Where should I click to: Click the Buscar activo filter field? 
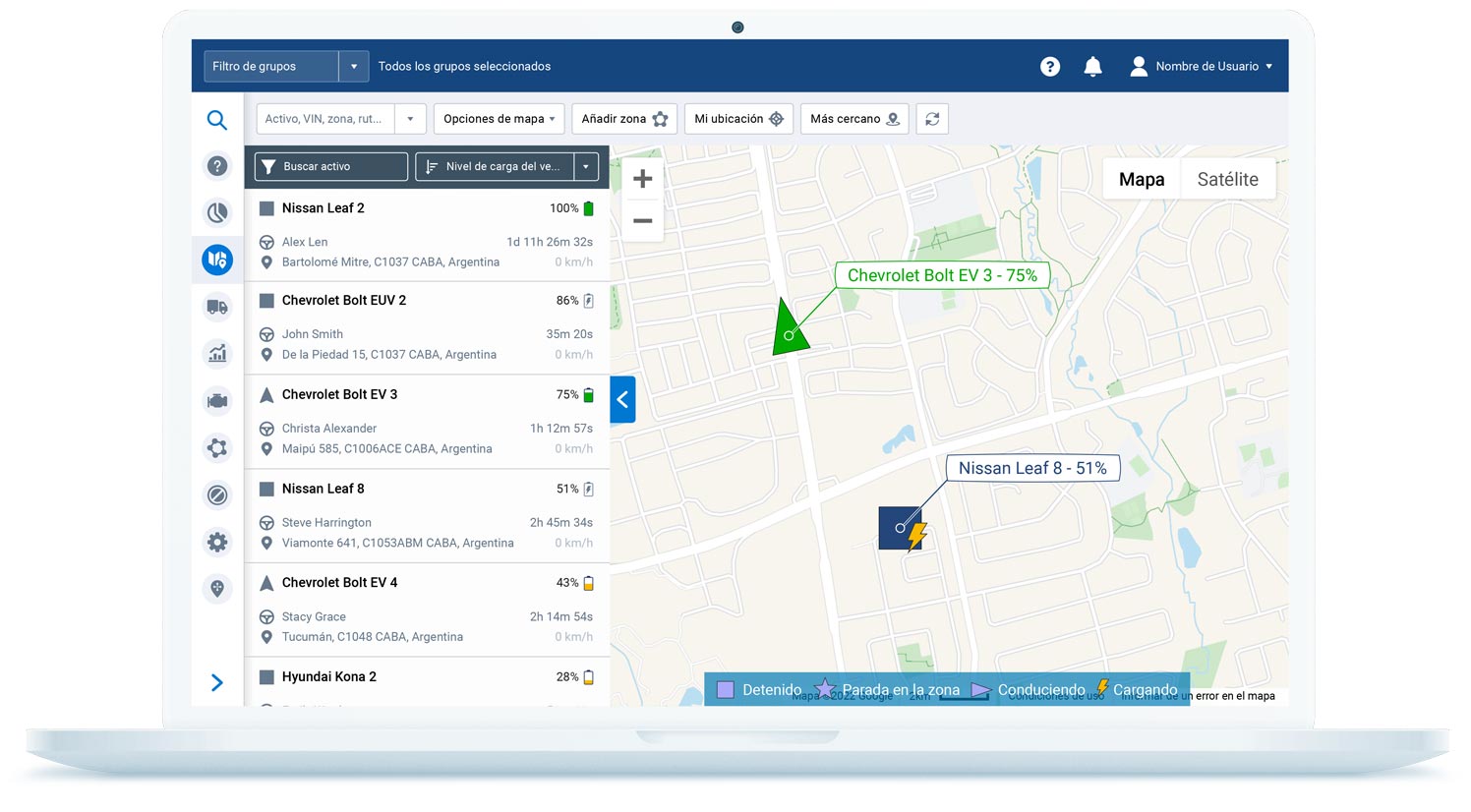(x=331, y=166)
